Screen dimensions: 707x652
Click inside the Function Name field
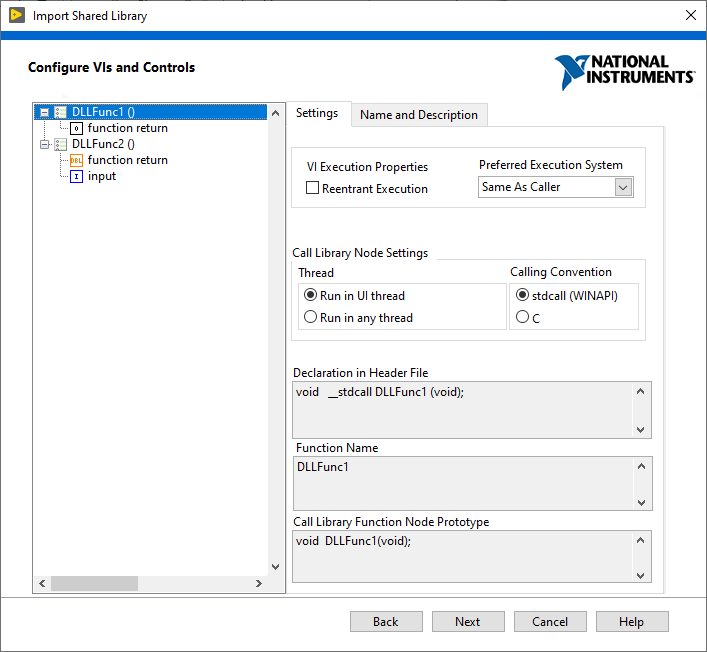(460, 482)
